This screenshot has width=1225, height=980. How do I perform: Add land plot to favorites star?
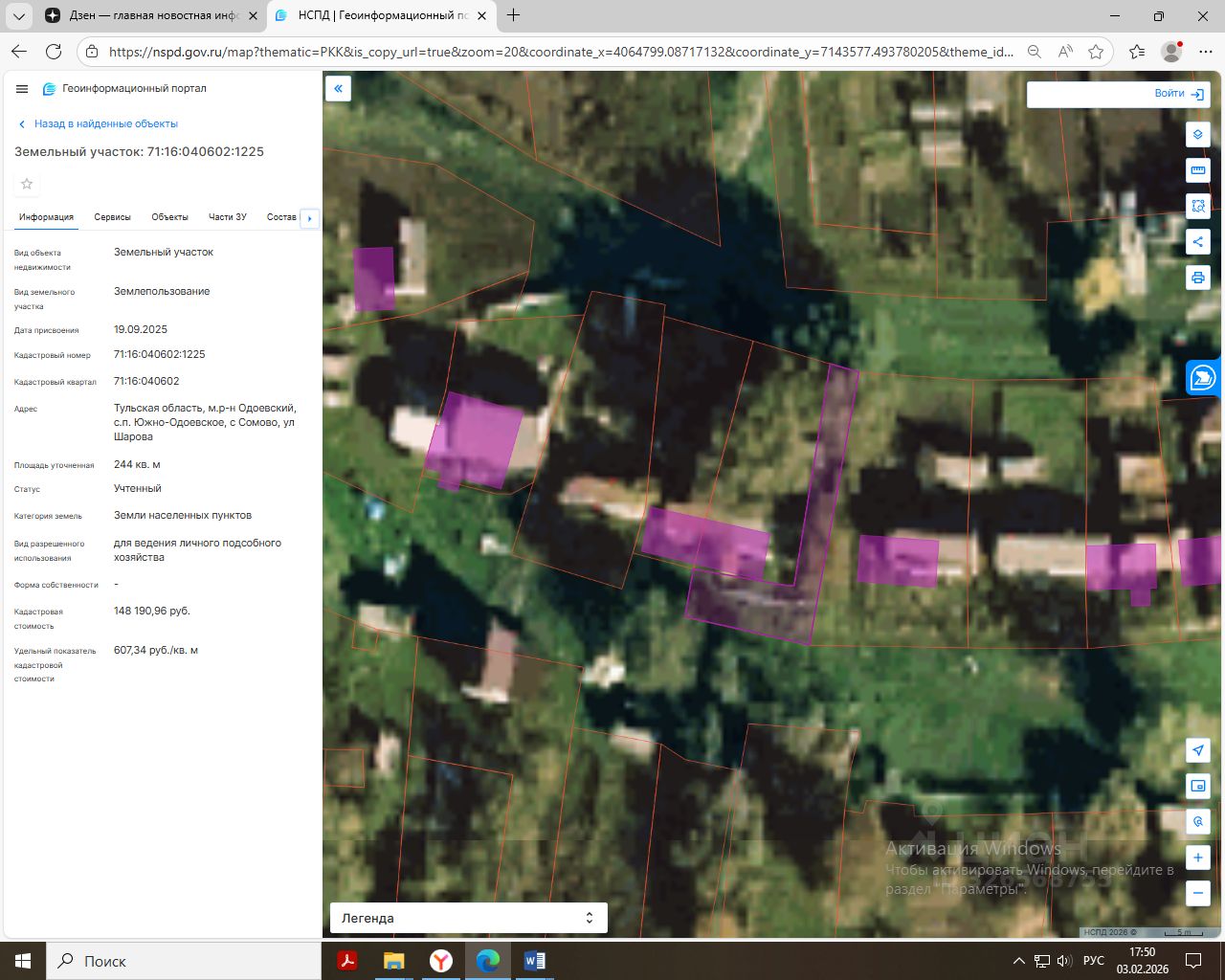pos(27,184)
